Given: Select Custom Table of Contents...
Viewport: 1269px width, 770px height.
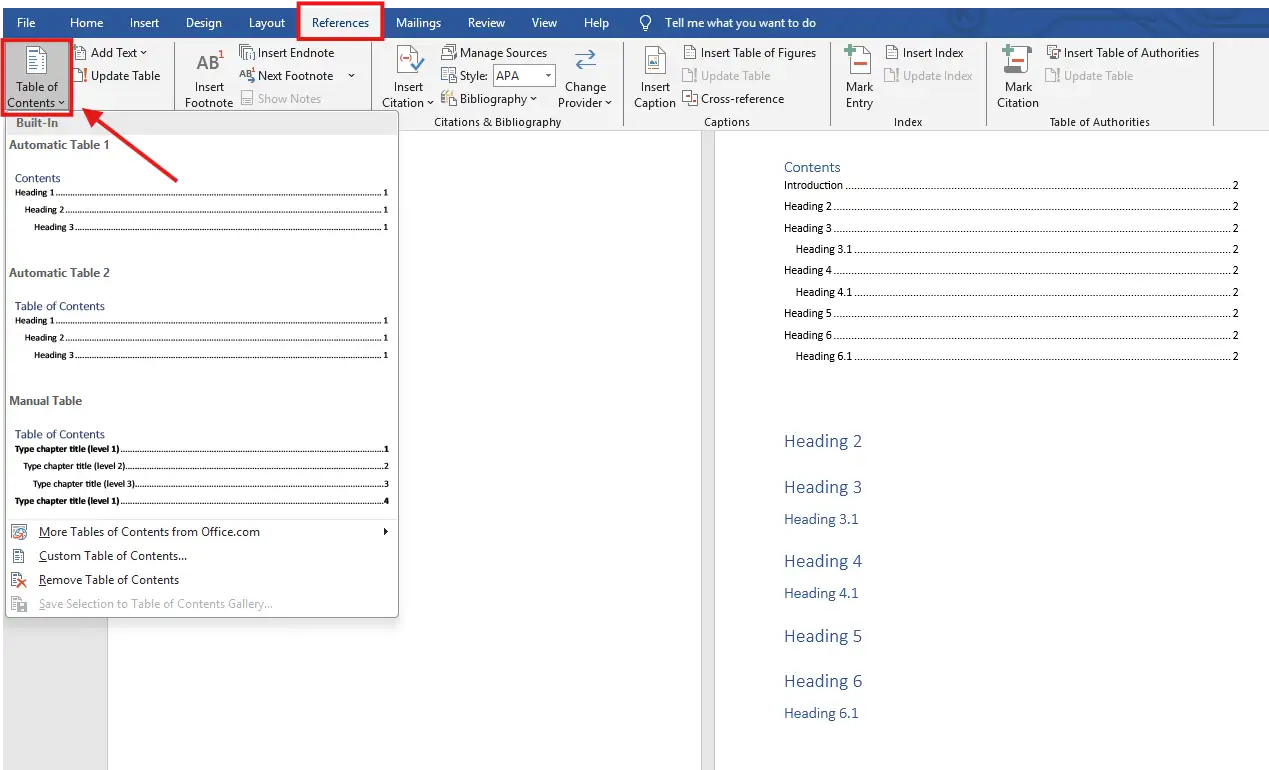Looking at the screenshot, I should [x=201, y=556].
